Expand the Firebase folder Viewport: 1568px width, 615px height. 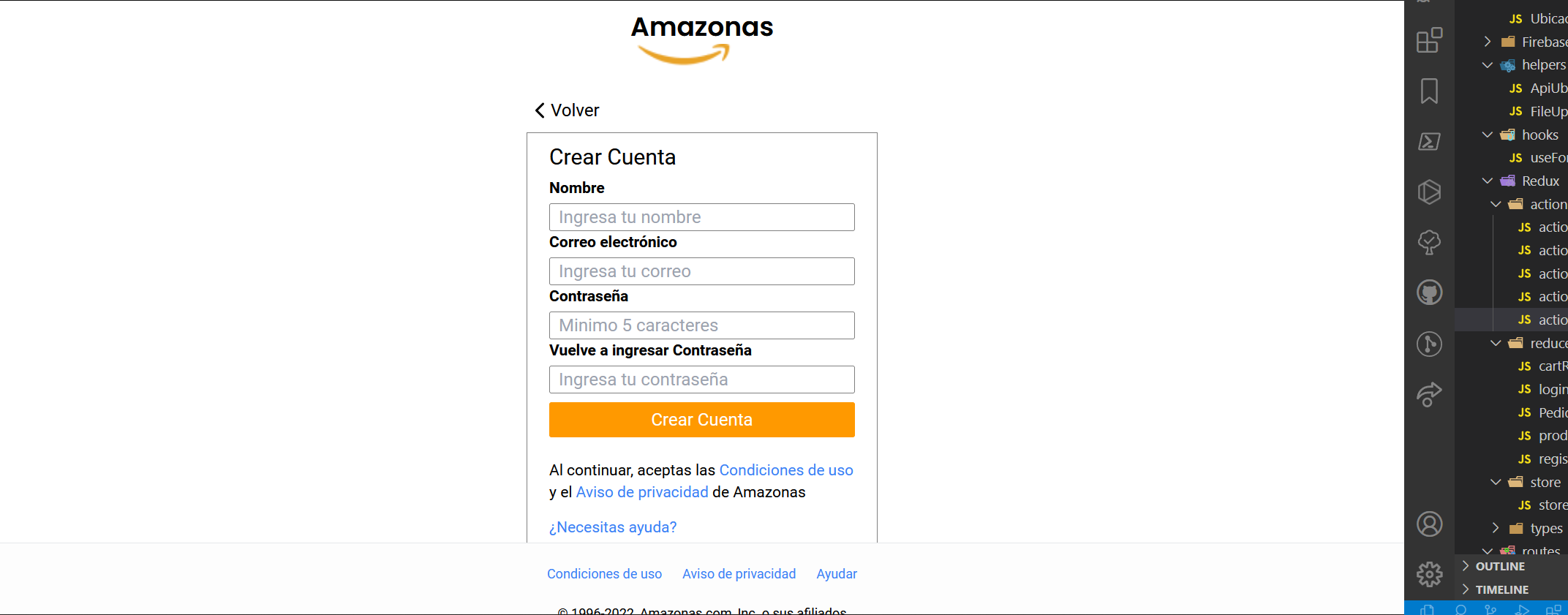1487,42
